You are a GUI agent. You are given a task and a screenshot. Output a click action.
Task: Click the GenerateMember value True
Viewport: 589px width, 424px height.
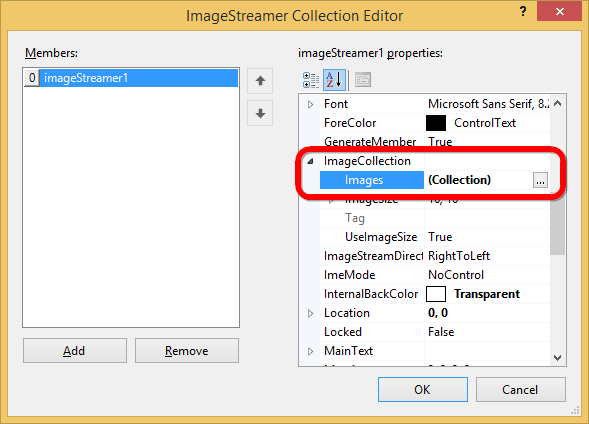440,142
